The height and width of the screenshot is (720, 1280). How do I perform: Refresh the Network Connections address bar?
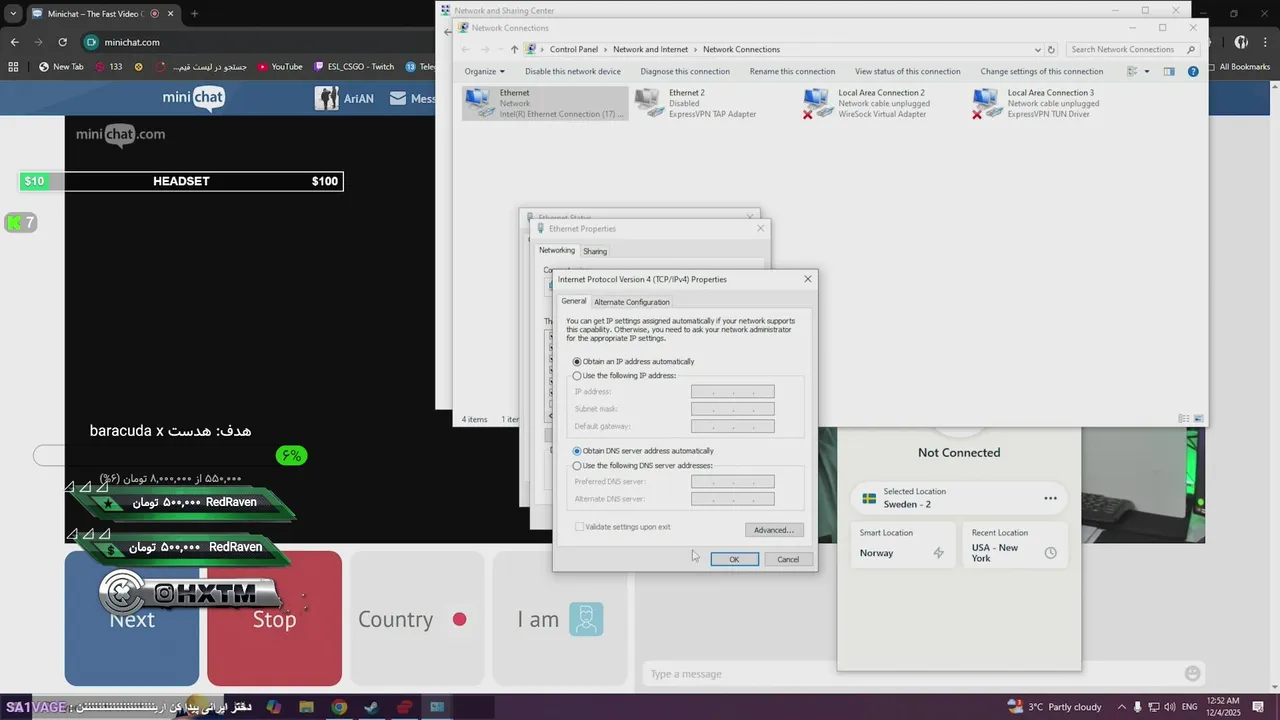point(1051,49)
